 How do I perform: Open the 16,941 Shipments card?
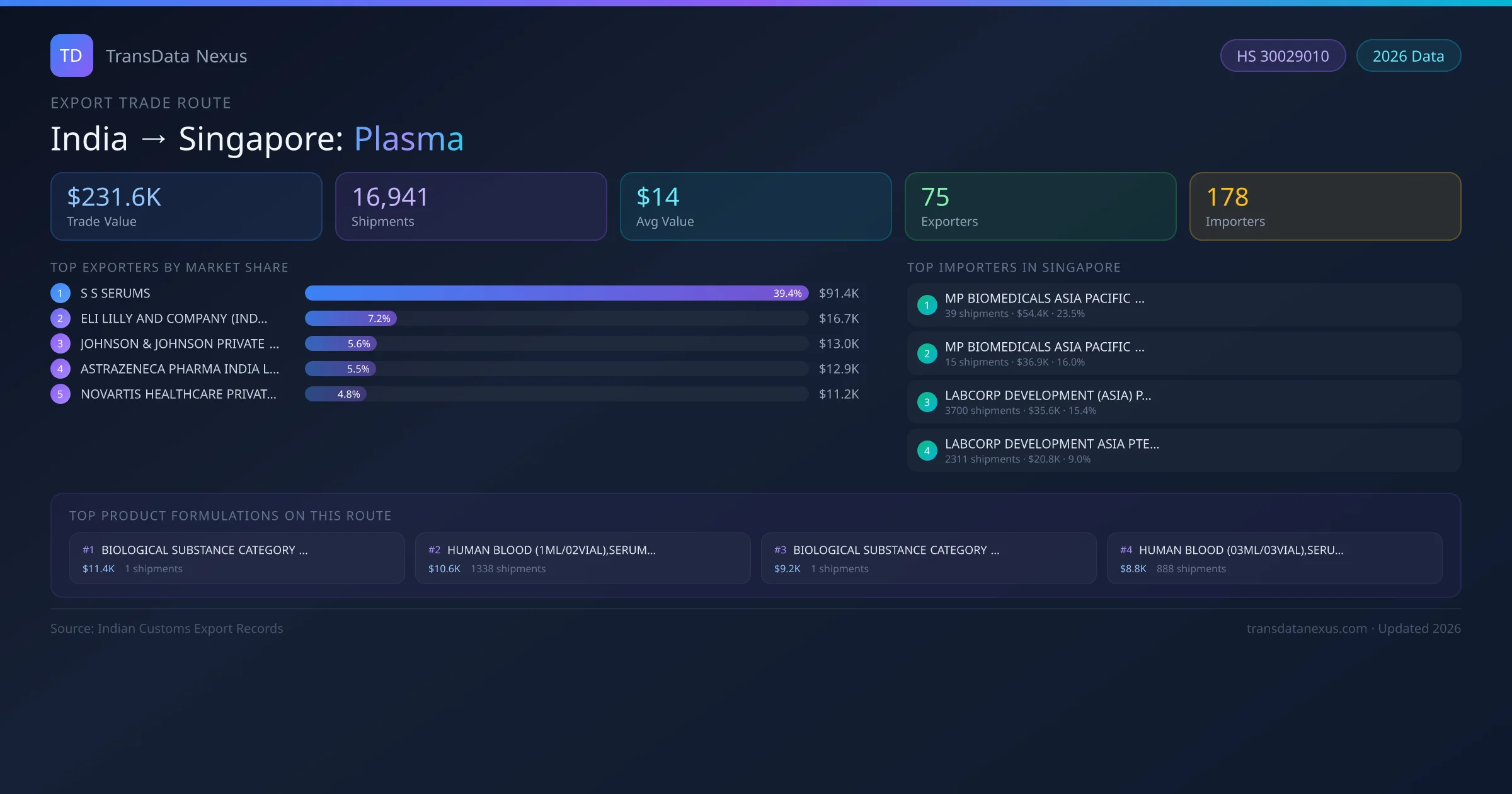pyautogui.click(x=471, y=207)
